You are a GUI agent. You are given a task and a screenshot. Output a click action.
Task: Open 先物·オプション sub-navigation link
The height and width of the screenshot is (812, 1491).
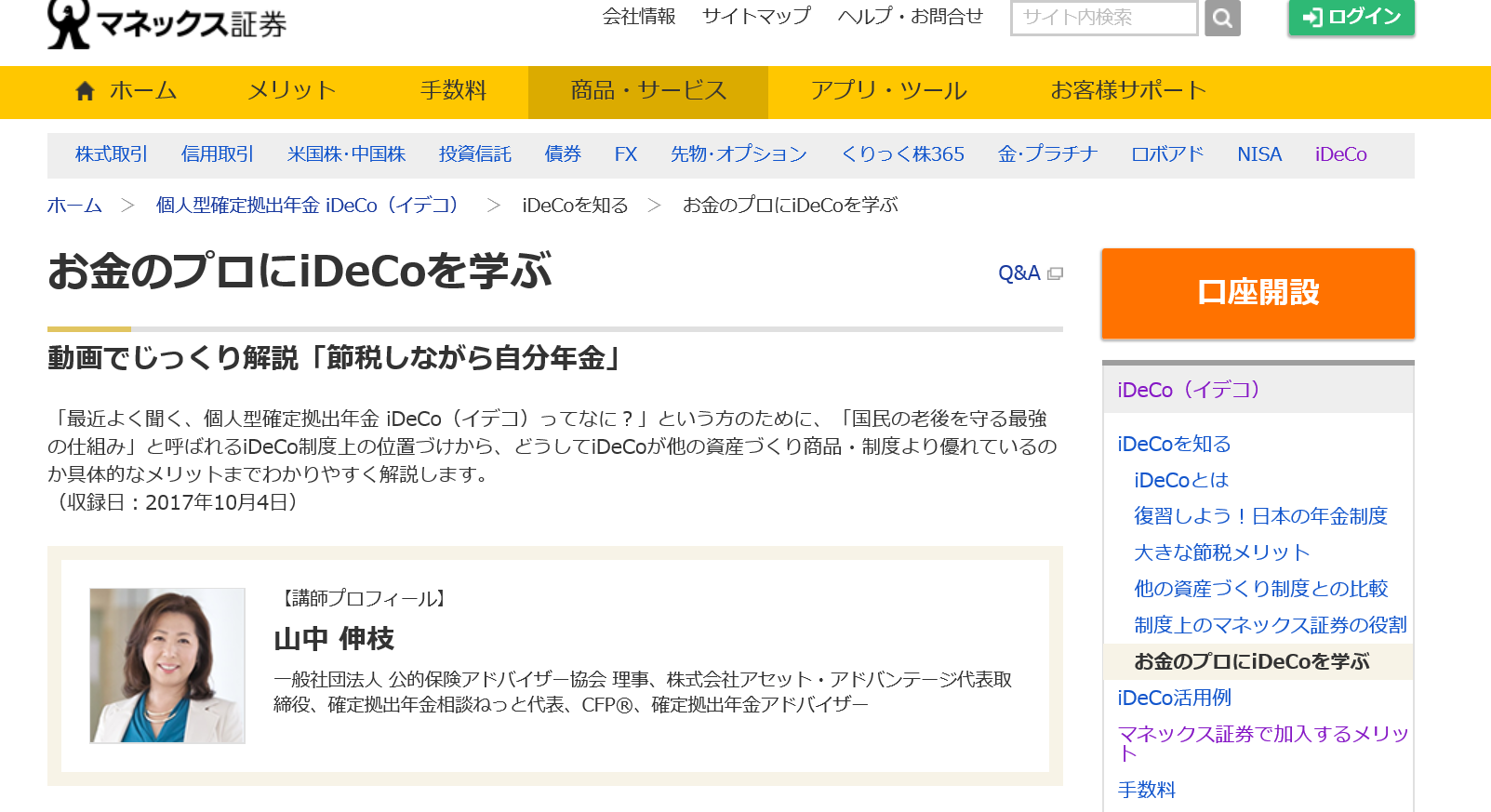pyautogui.click(x=739, y=154)
